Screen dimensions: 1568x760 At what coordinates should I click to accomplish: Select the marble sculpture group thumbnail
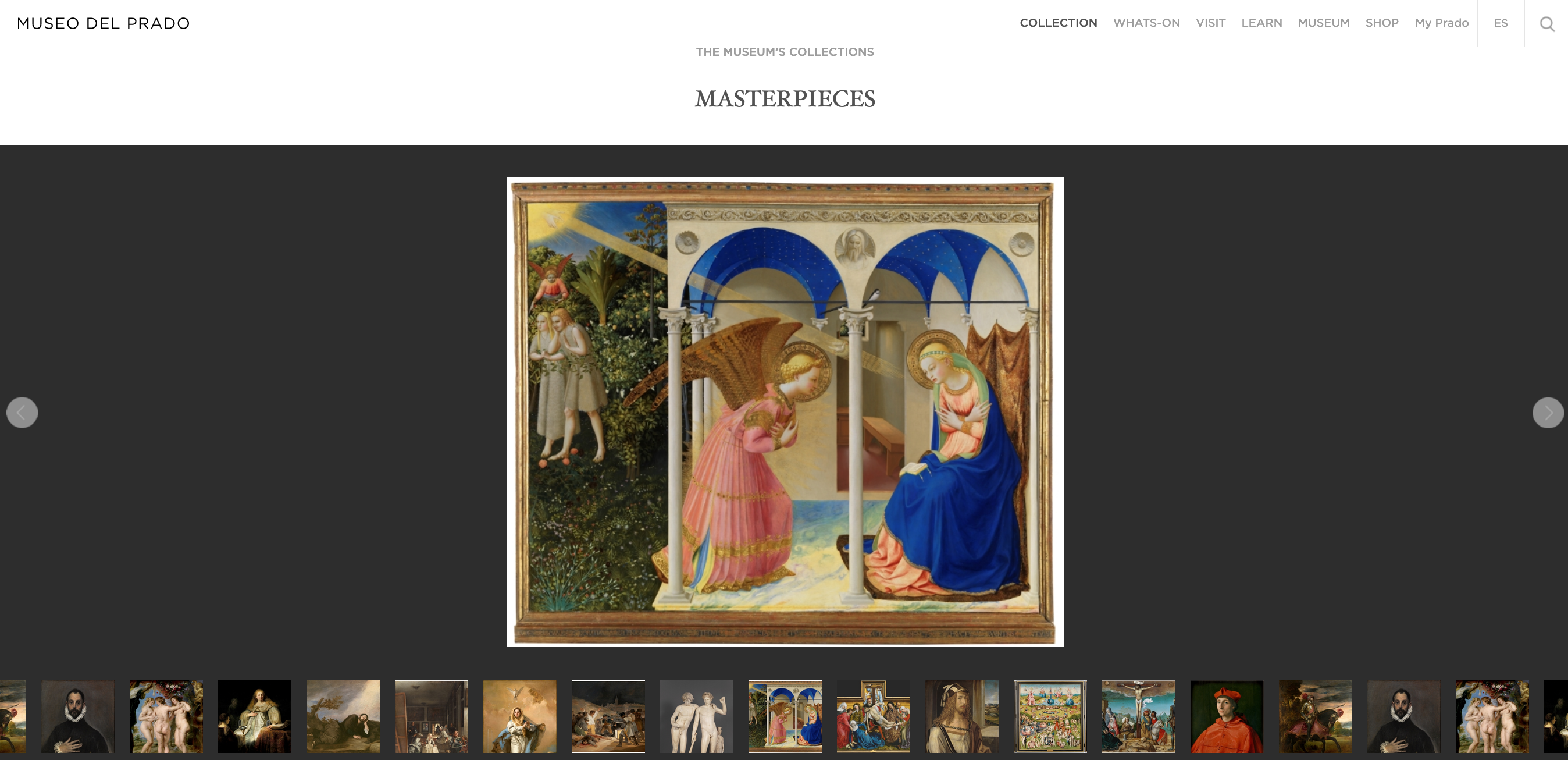click(x=696, y=716)
